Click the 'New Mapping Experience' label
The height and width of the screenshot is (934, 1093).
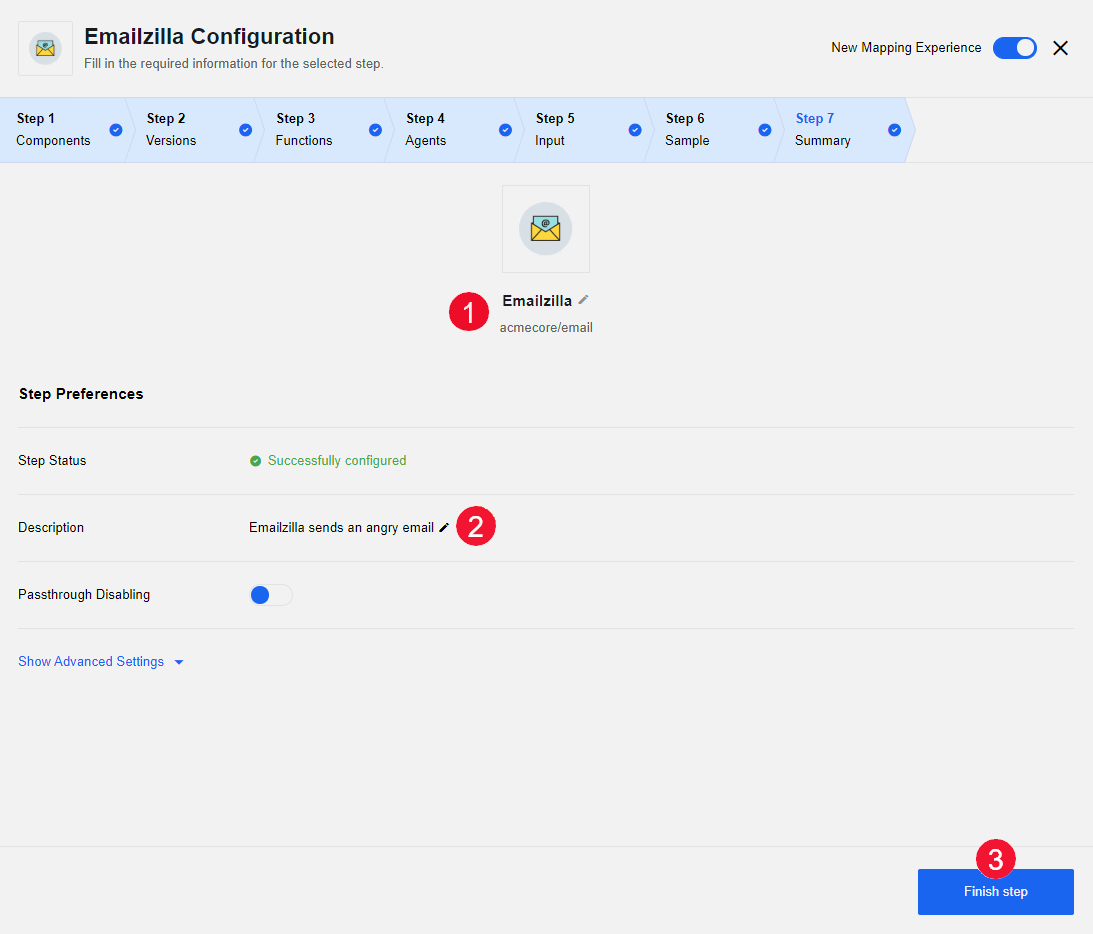click(906, 47)
